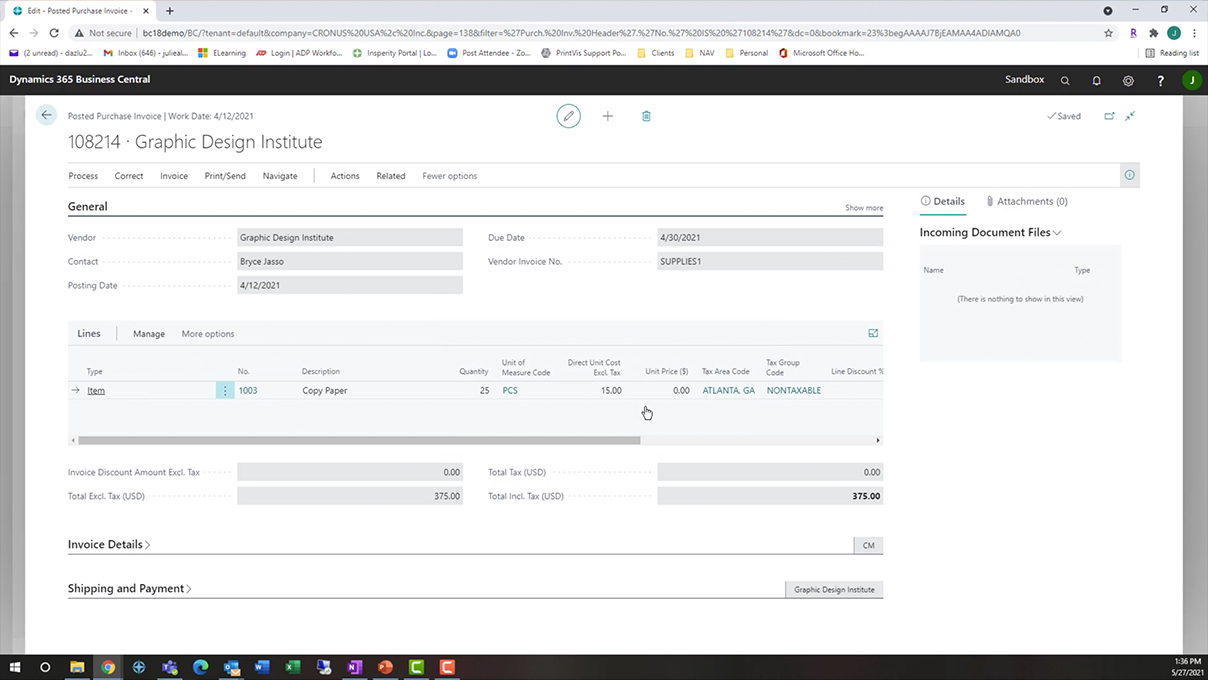Image resolution: width=1208 pixels, height=680 pixels.
Task: Open OneNote from the taskbar
Action: (x=354, y=667)
